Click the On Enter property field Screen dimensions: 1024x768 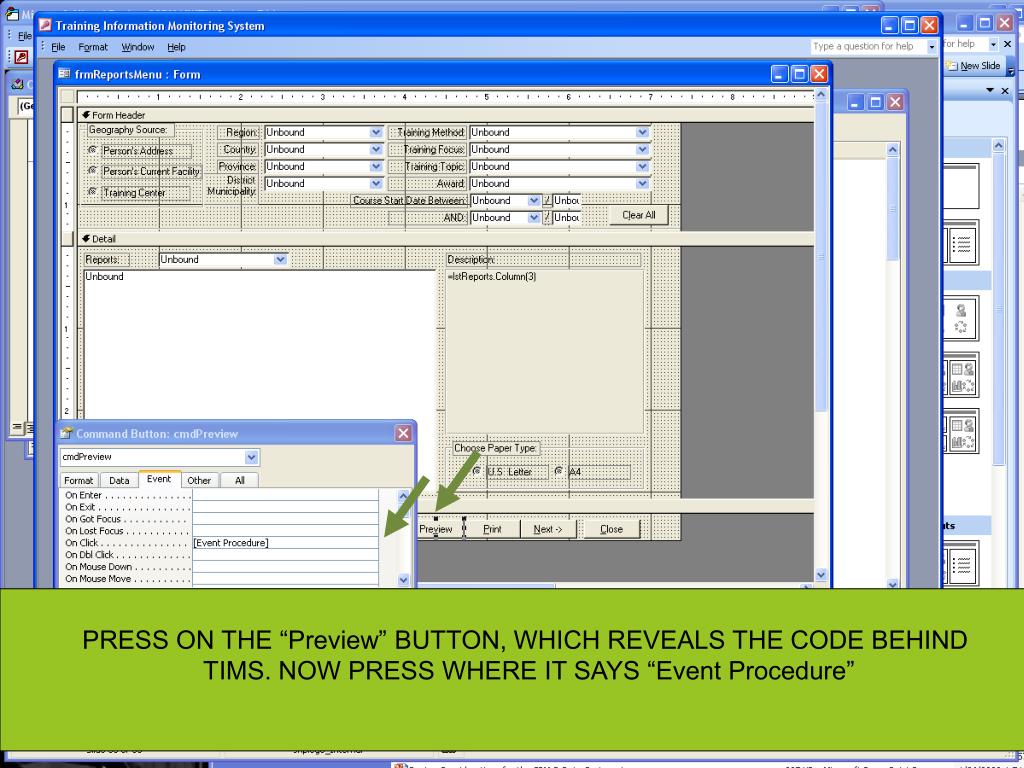coord(285,495)
